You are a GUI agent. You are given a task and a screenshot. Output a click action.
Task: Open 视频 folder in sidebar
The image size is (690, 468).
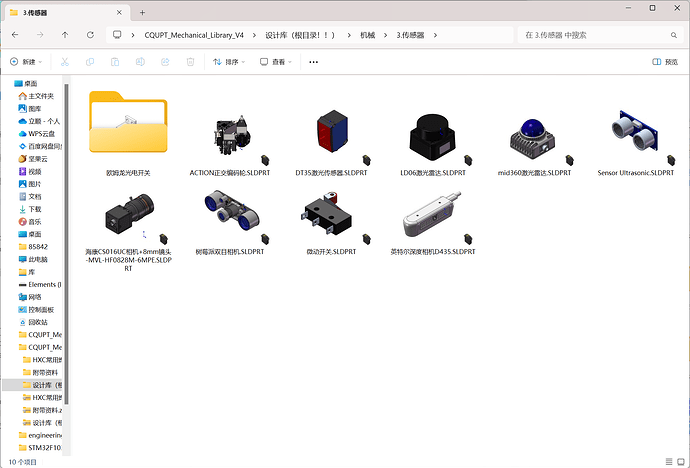30,172
